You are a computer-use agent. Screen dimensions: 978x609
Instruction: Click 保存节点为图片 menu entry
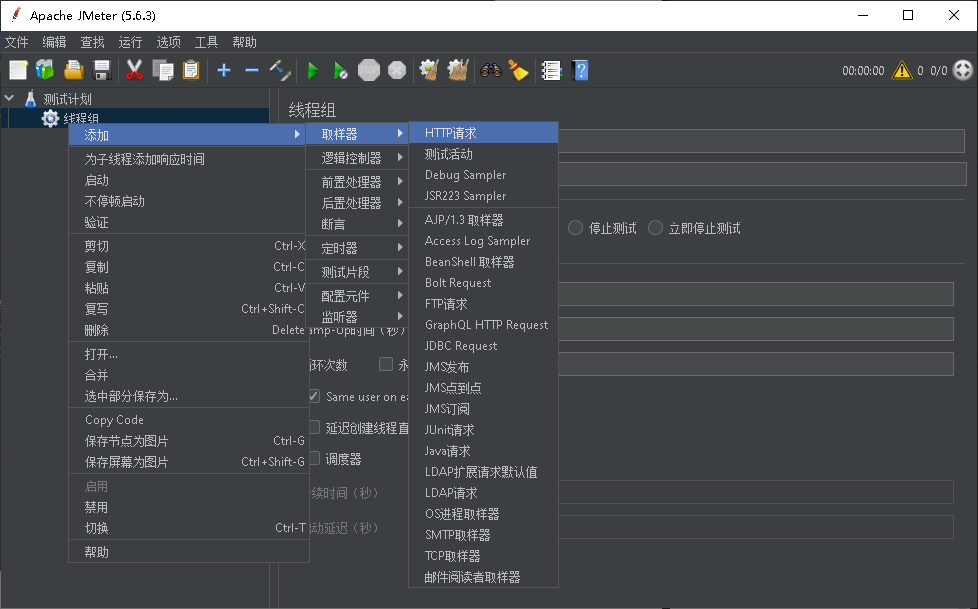click(x=189, y=441)
